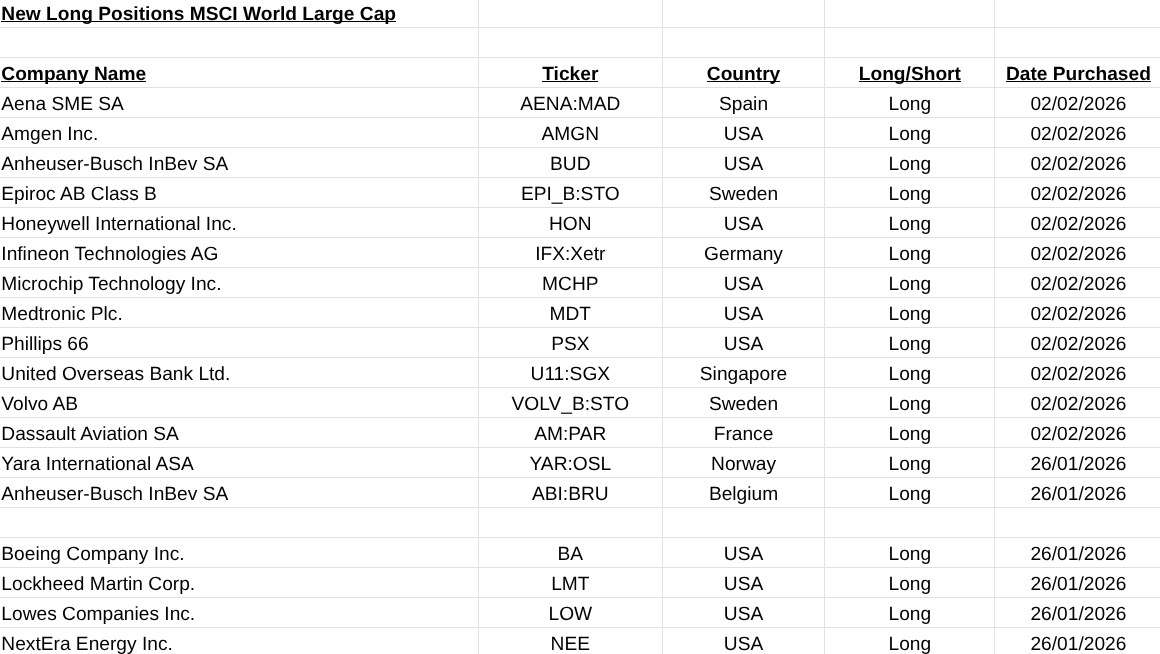This screenshot has height=654, width=1160.
Task: Select the Singapore country cell
Action: click(x=743, y=374)
